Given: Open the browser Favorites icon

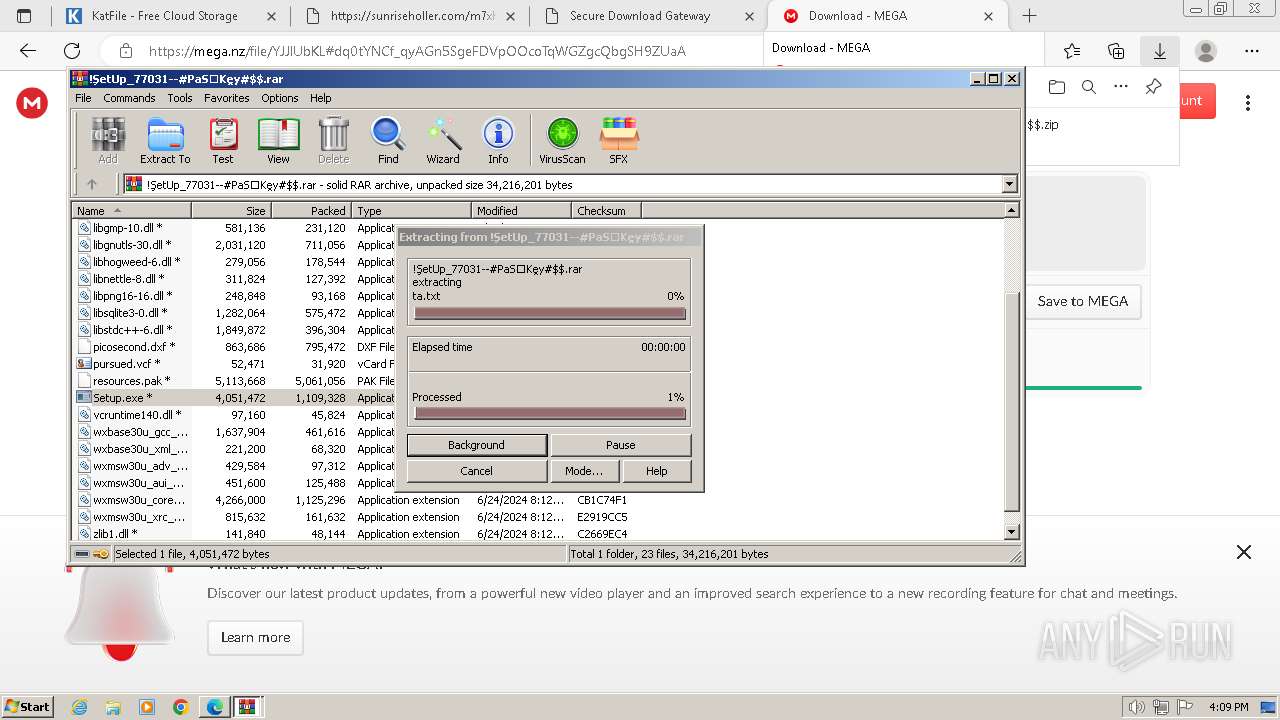Looking at the screenshot, I should 1072,51.
